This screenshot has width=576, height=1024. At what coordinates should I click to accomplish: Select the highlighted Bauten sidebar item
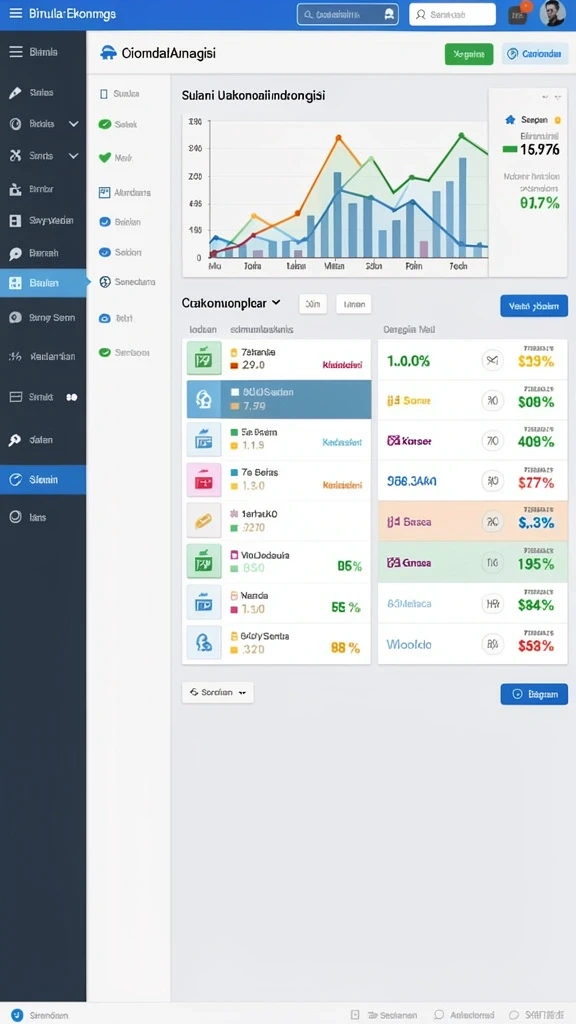pyautogui.click(x=43, y=283)
